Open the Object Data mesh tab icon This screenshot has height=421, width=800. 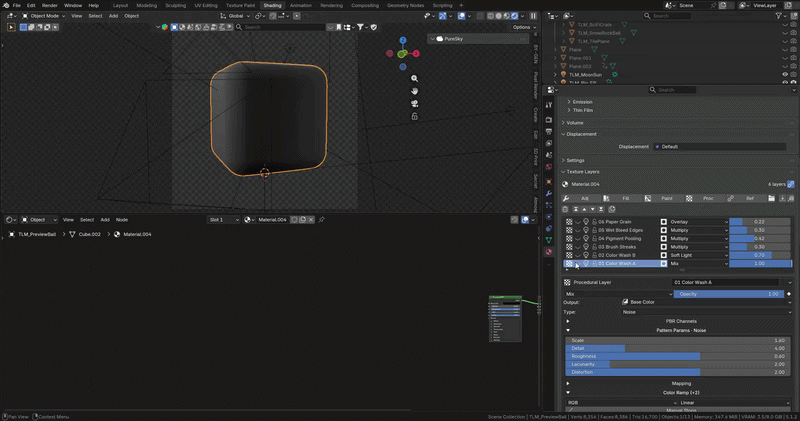pyautogui.click(x=549, y=240)
